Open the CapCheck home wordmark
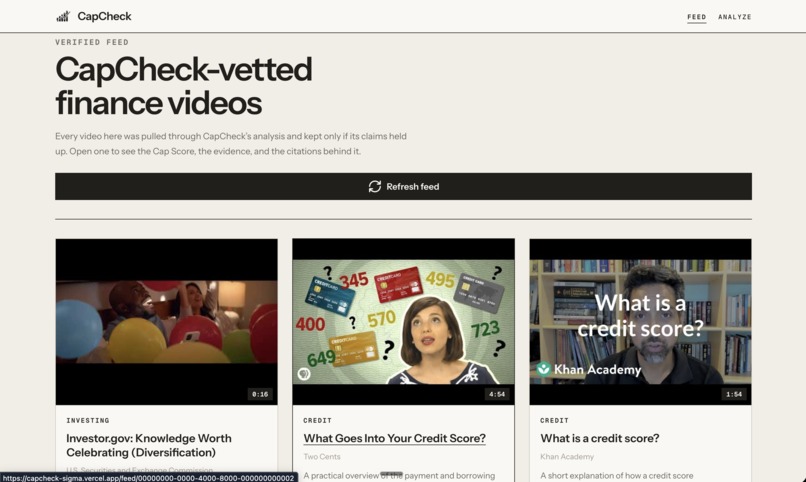This screenshot has width=806, height=482. coord(104,16)
